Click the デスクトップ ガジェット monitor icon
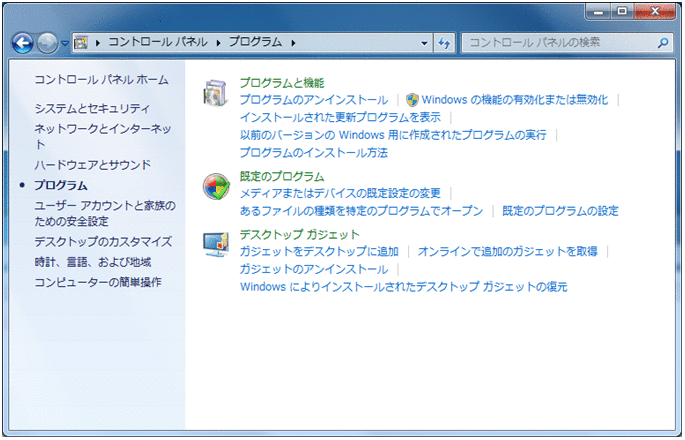 tap(216, 244)
